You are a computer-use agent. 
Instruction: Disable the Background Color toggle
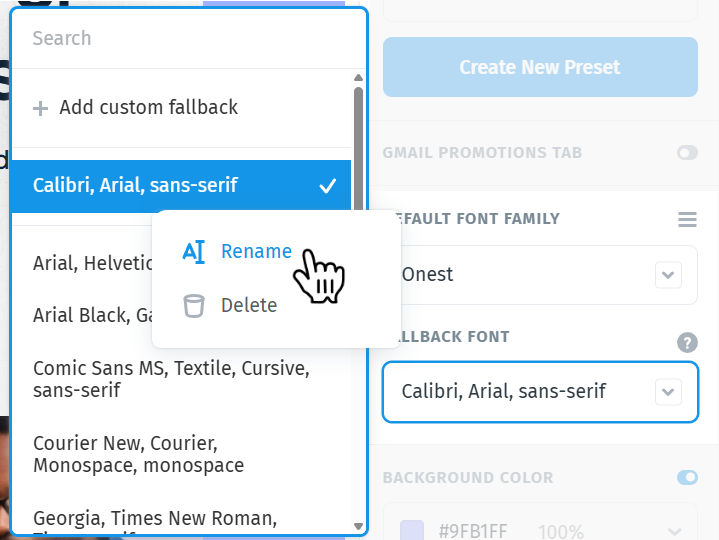(x=687, y=477)
